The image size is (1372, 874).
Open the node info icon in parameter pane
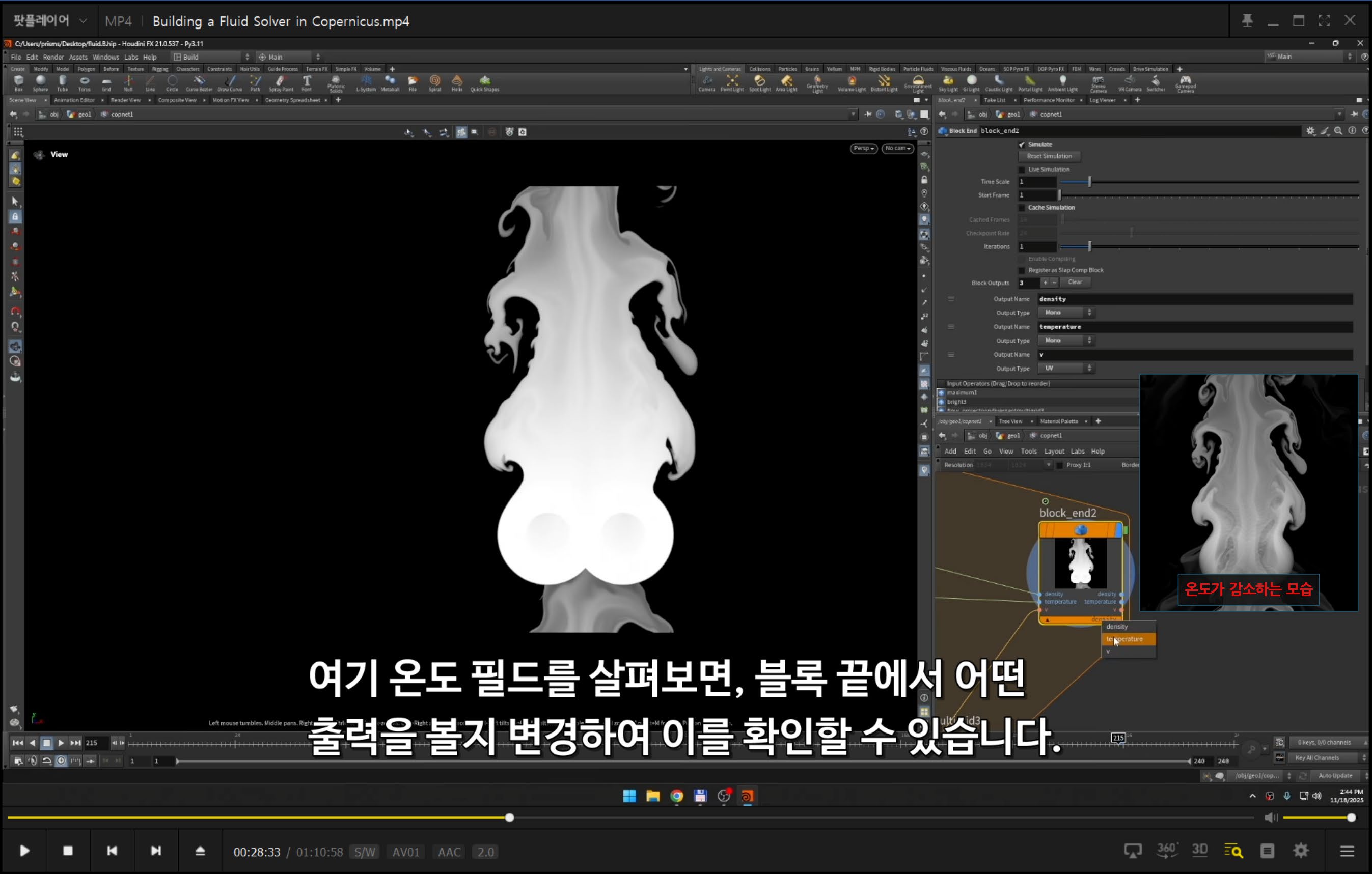pos(1352,131)
